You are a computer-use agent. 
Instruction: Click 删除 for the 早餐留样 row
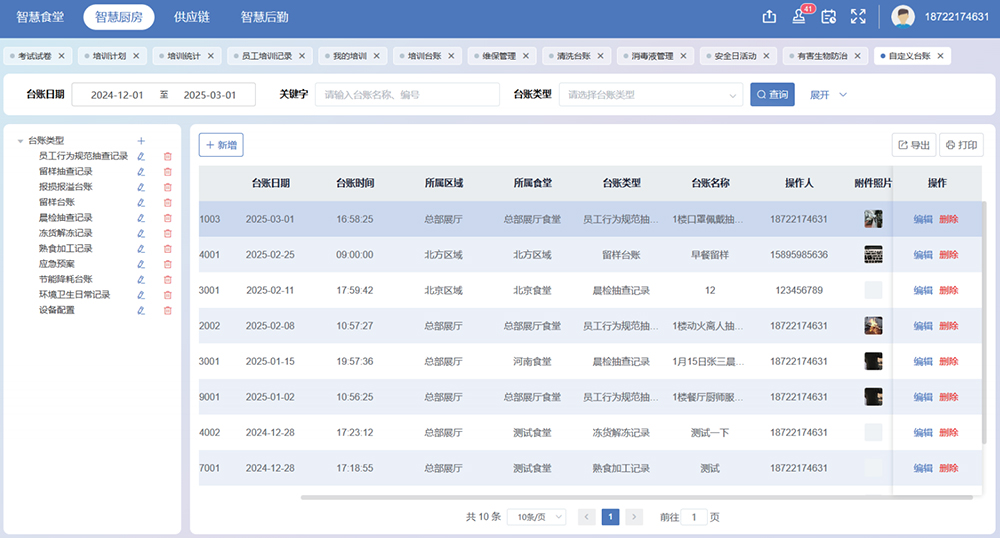[x=948, y=255]
